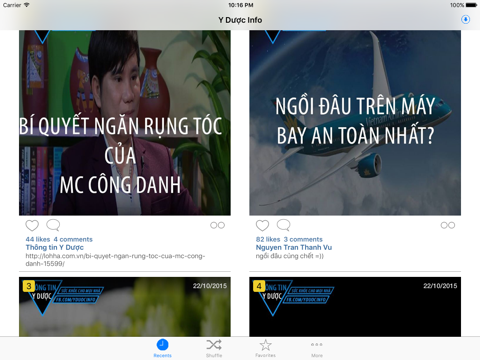Like the airplane safety post with the heart
This screenshot has height=360, width=480.
point(262,225)
